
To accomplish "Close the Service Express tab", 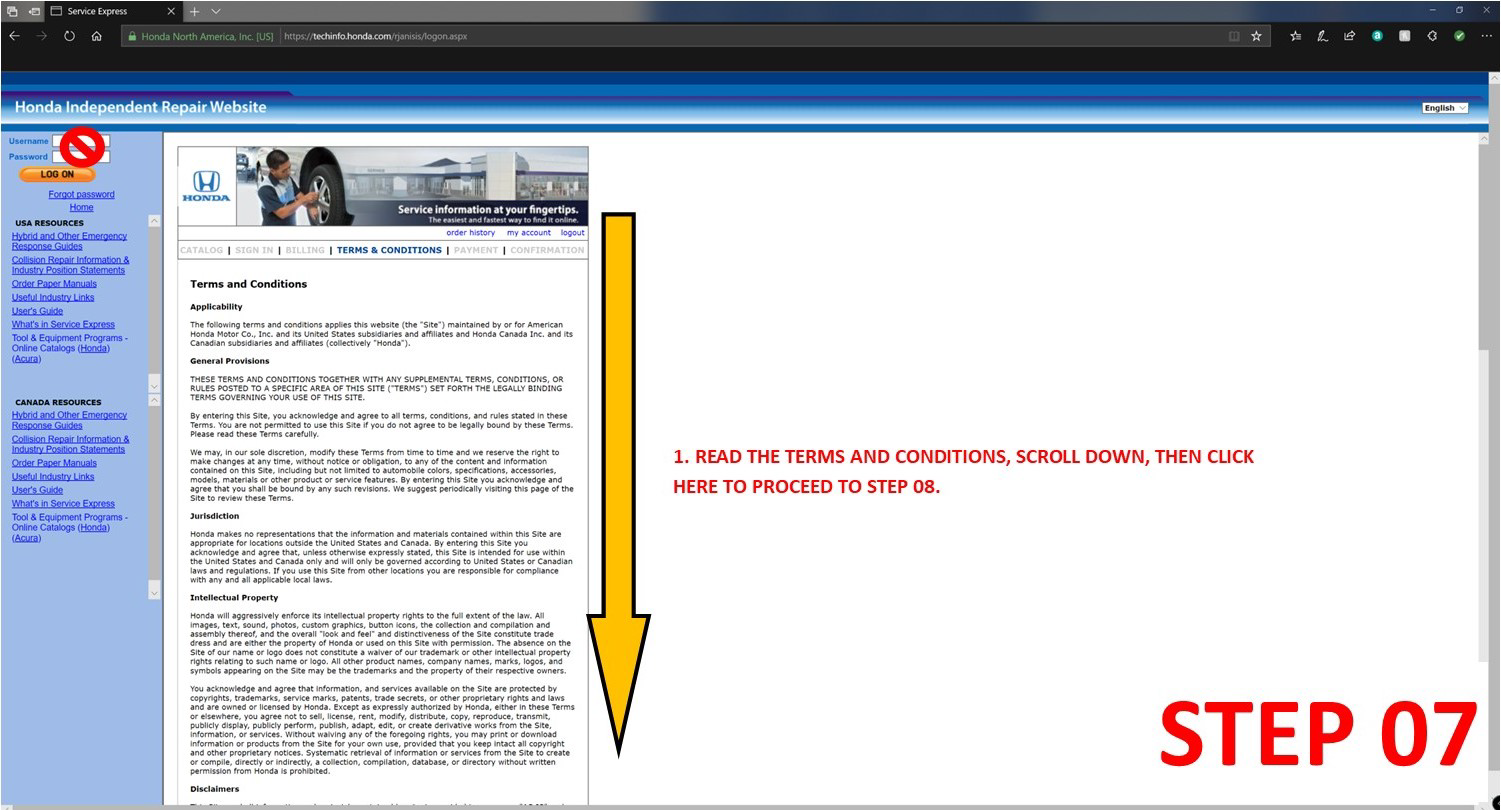I will tap(171, 11).
